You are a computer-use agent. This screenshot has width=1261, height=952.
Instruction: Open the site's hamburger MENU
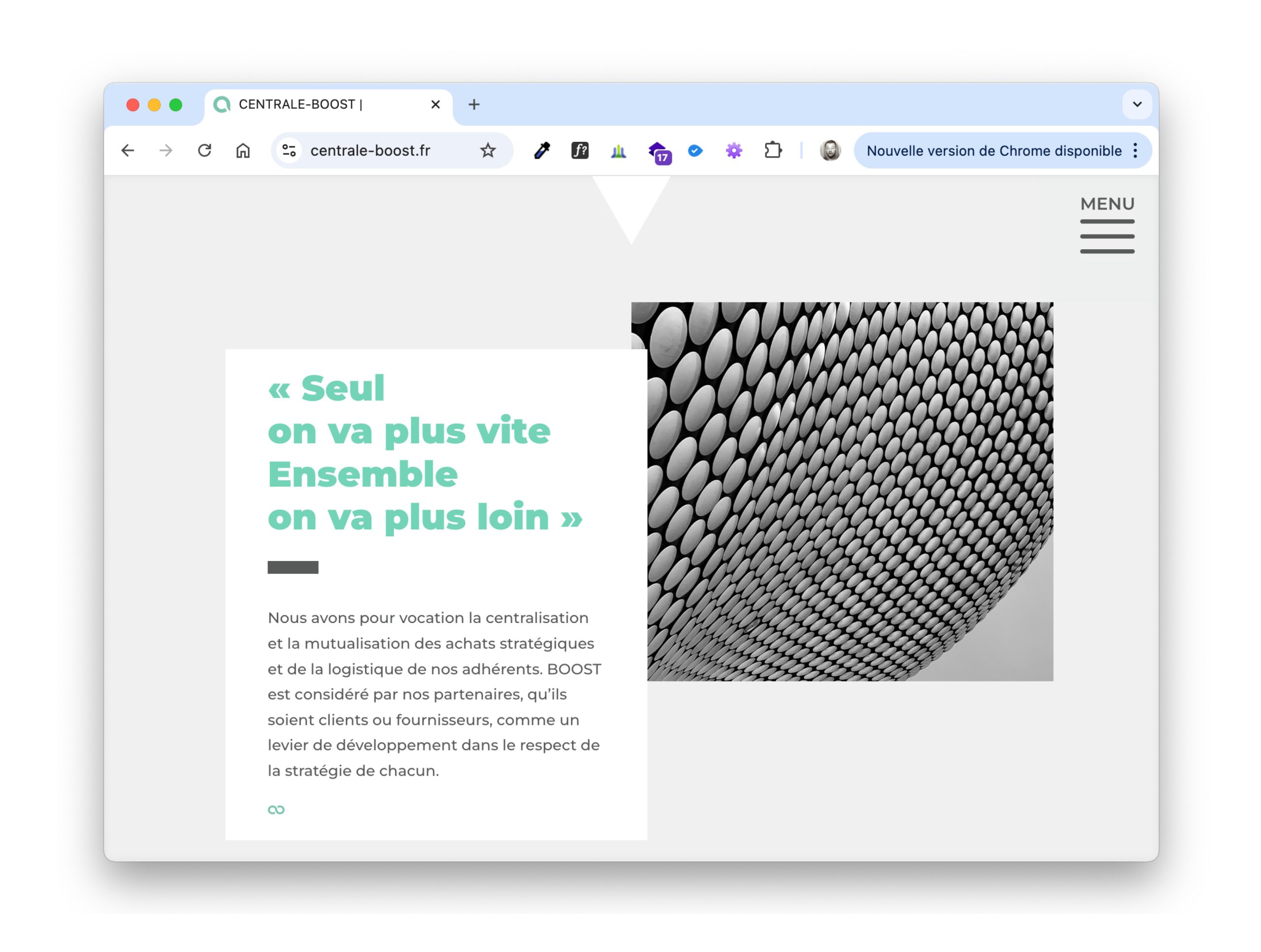1107,225
